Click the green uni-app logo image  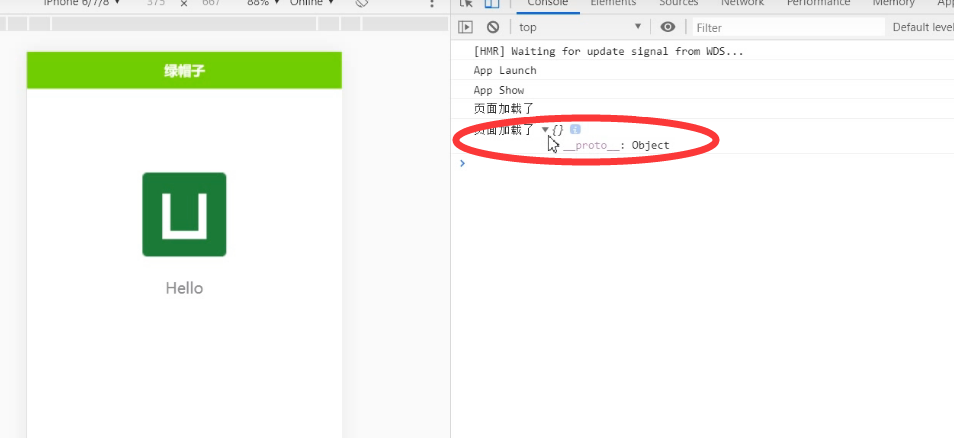coord(184,214)
